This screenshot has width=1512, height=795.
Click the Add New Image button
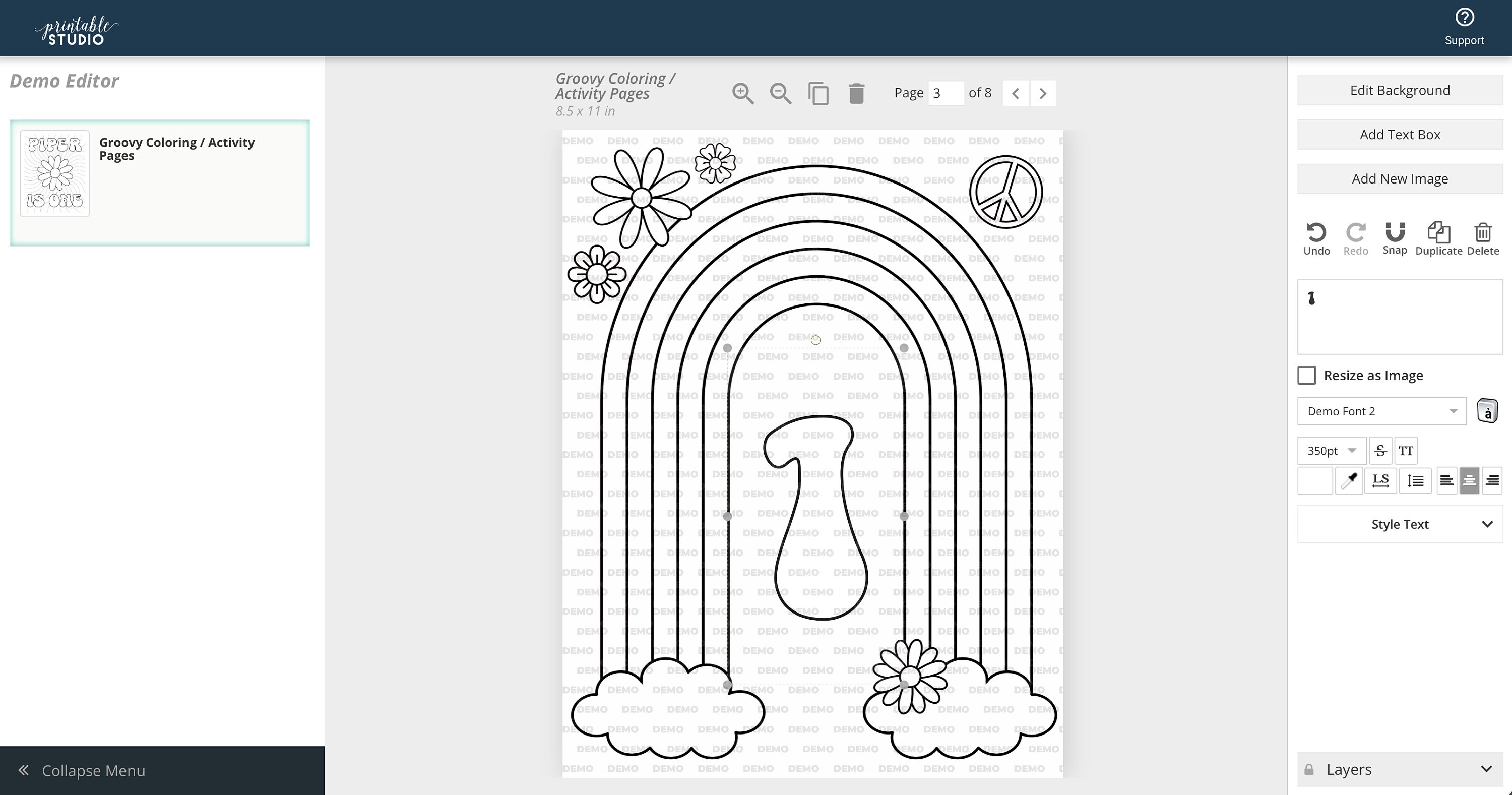point(1400,178)
